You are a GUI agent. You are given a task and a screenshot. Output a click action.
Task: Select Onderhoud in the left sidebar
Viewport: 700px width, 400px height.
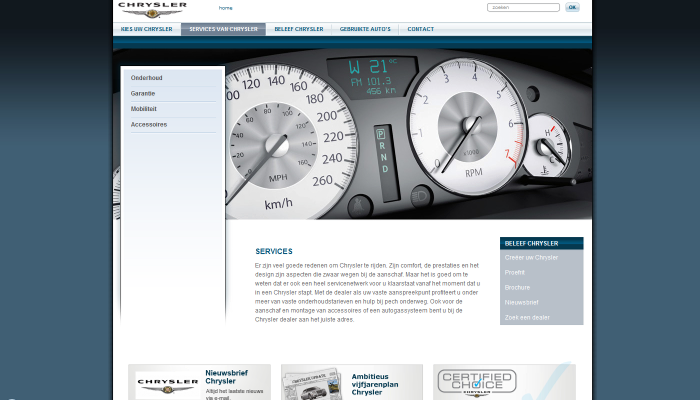pyautogui.click(x=146, y=78)
